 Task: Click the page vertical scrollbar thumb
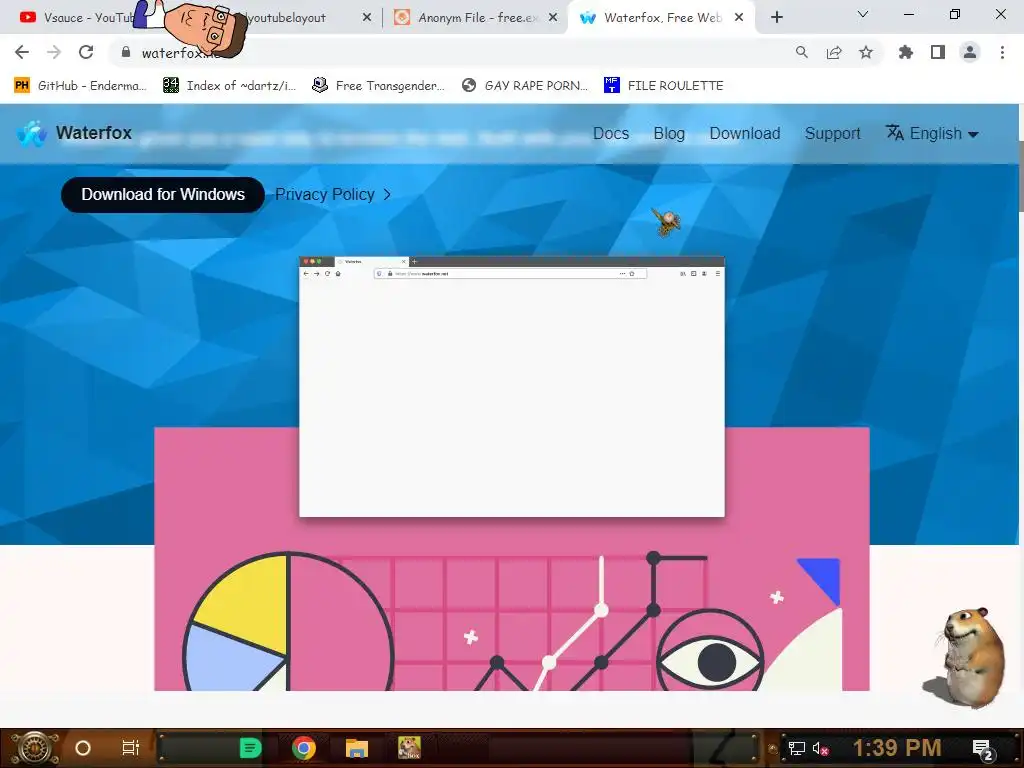[1021, 176]
